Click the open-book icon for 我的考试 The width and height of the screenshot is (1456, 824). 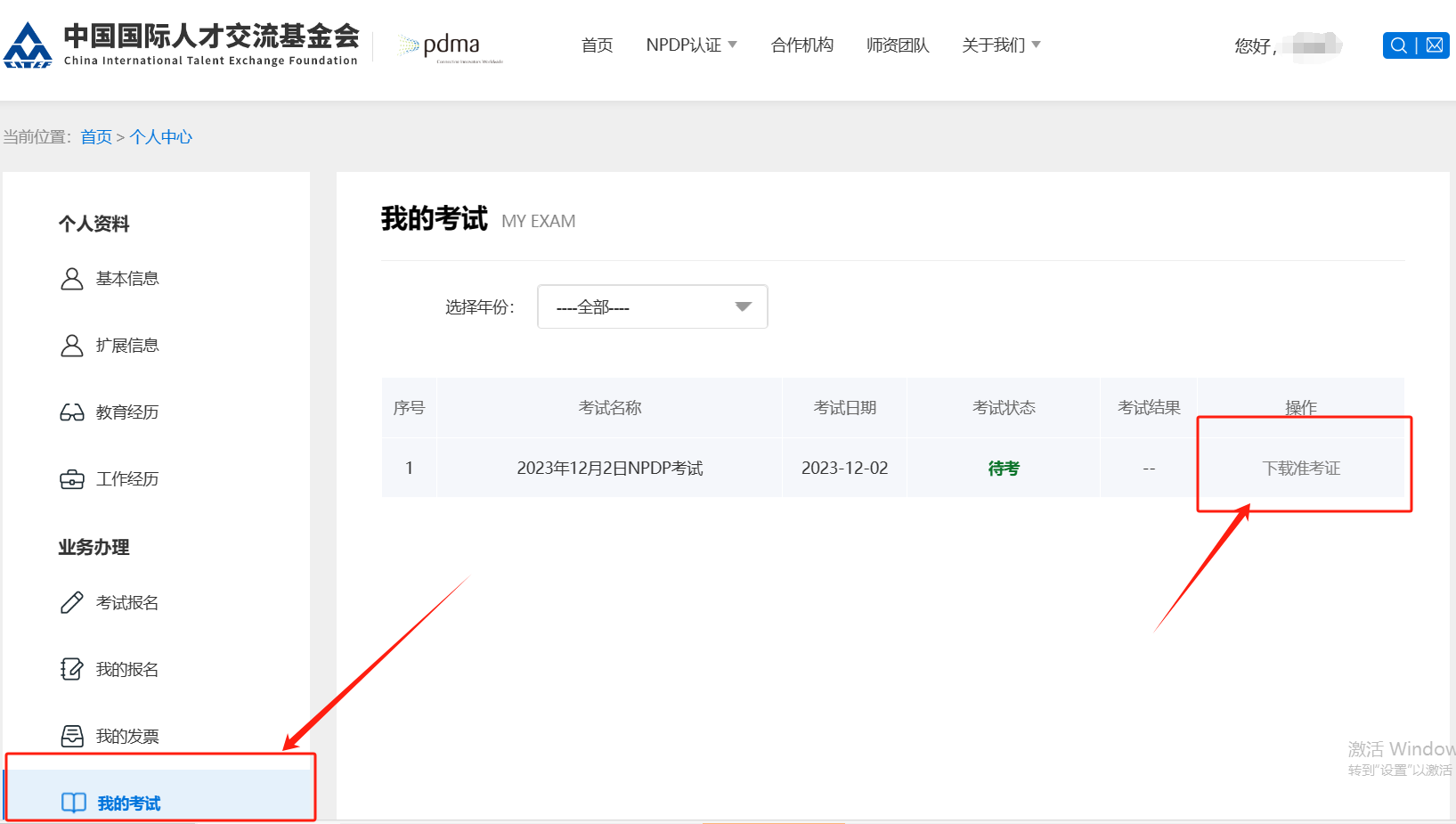74,802
